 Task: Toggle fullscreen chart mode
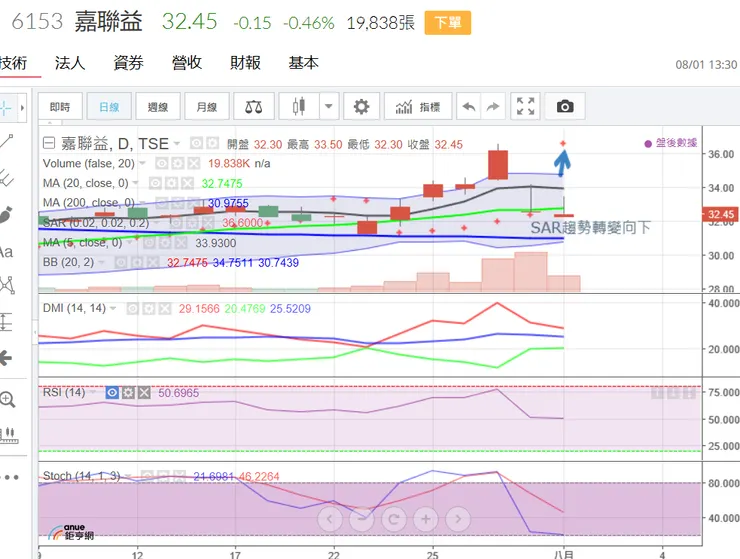tap(525, 107)
